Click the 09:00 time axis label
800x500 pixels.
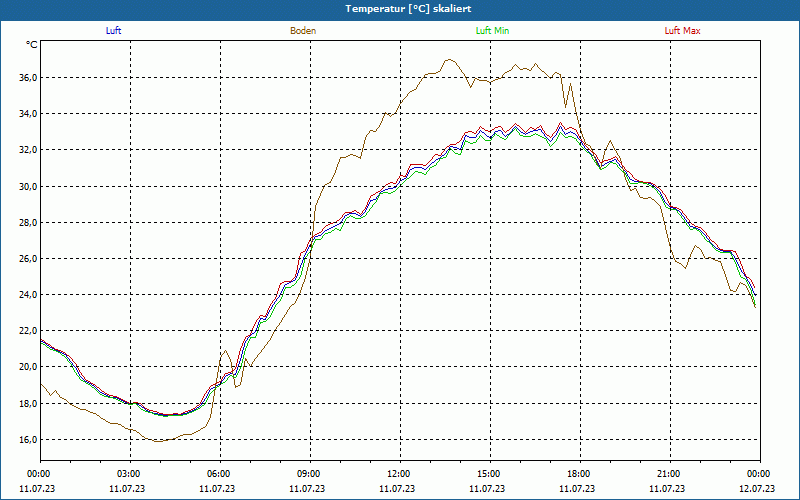coord(310,474)
